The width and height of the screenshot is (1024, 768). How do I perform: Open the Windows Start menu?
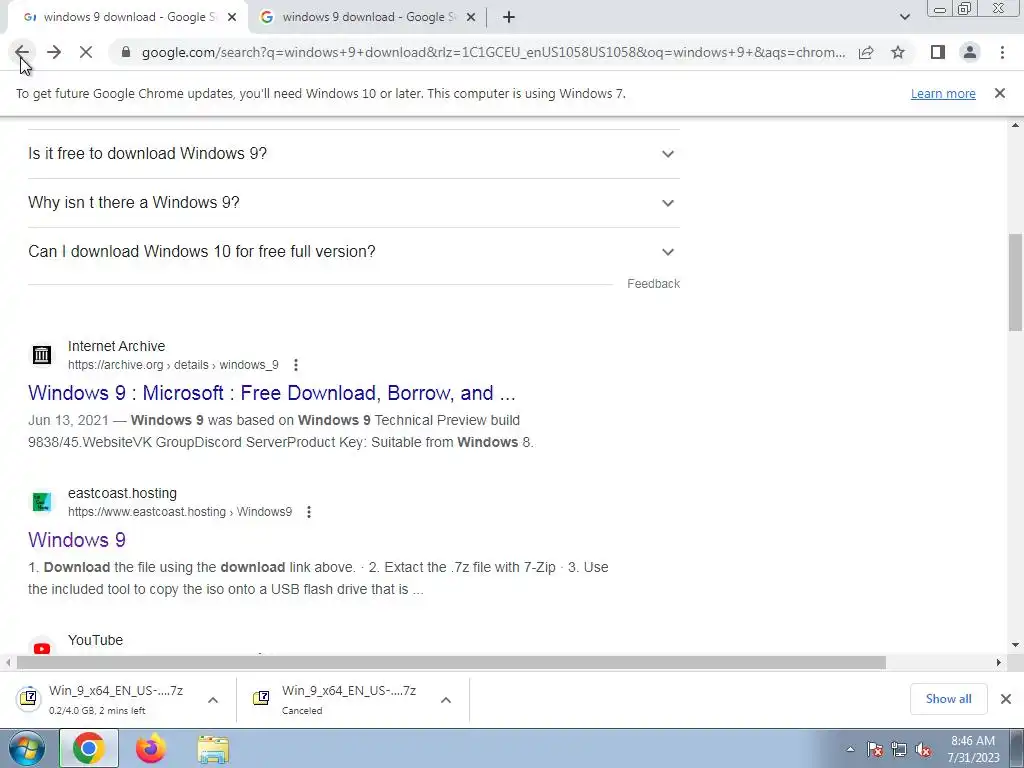(26, 748)
